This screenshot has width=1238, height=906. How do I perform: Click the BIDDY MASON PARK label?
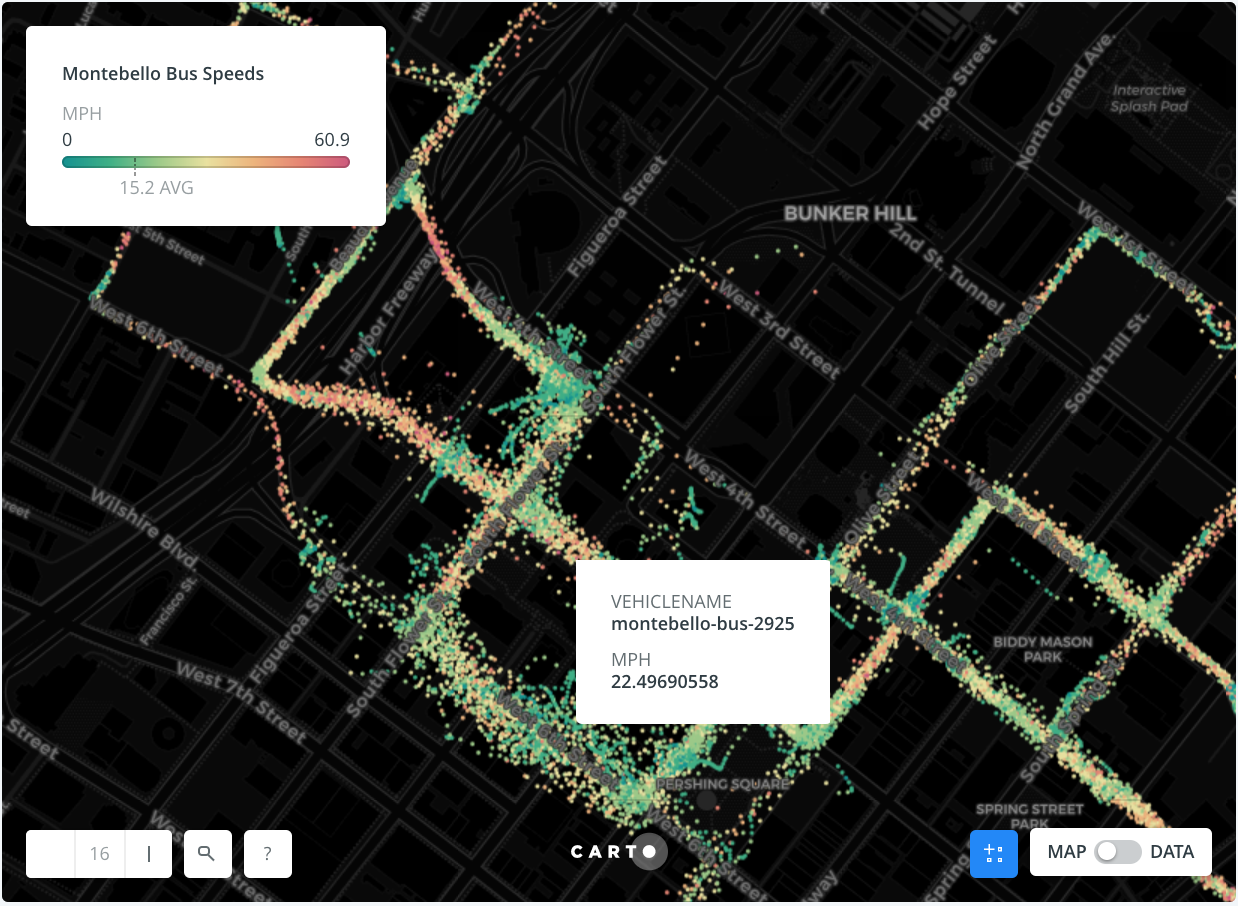(x=1043, y=650)
